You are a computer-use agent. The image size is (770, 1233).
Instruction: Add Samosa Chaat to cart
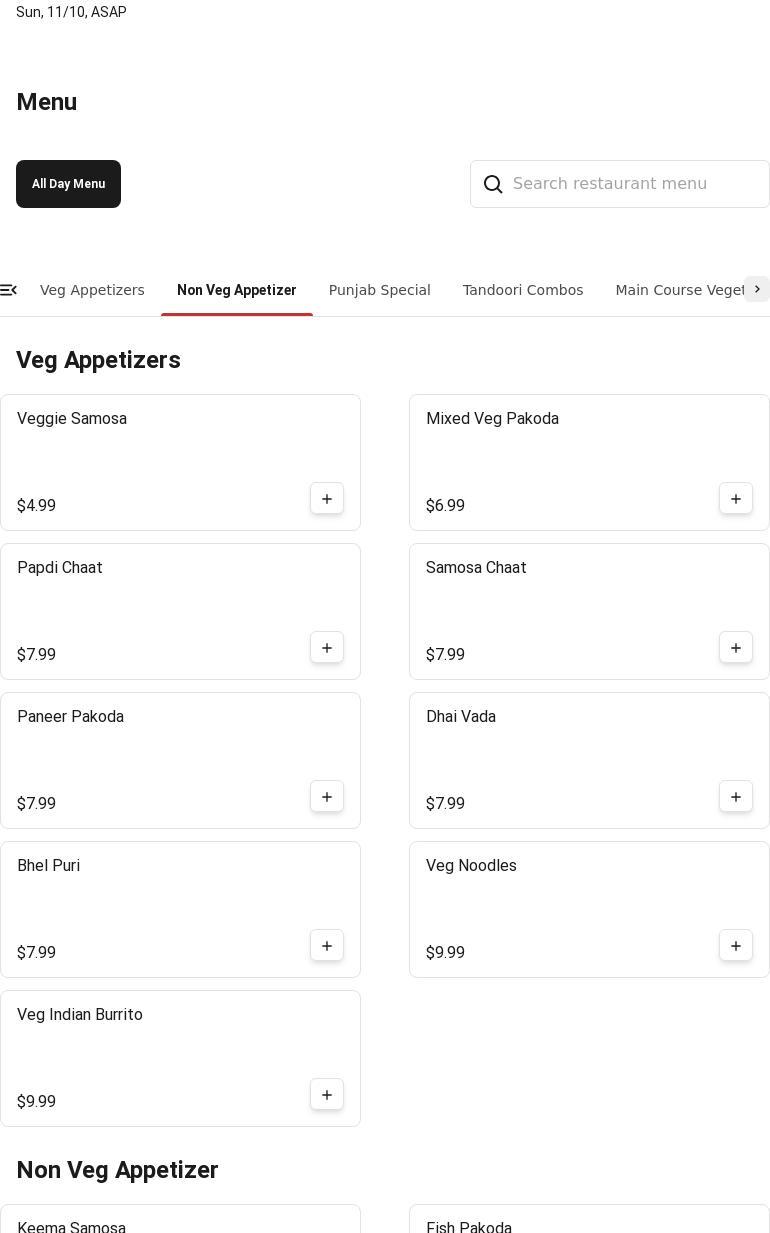click(x=736, y=648)
